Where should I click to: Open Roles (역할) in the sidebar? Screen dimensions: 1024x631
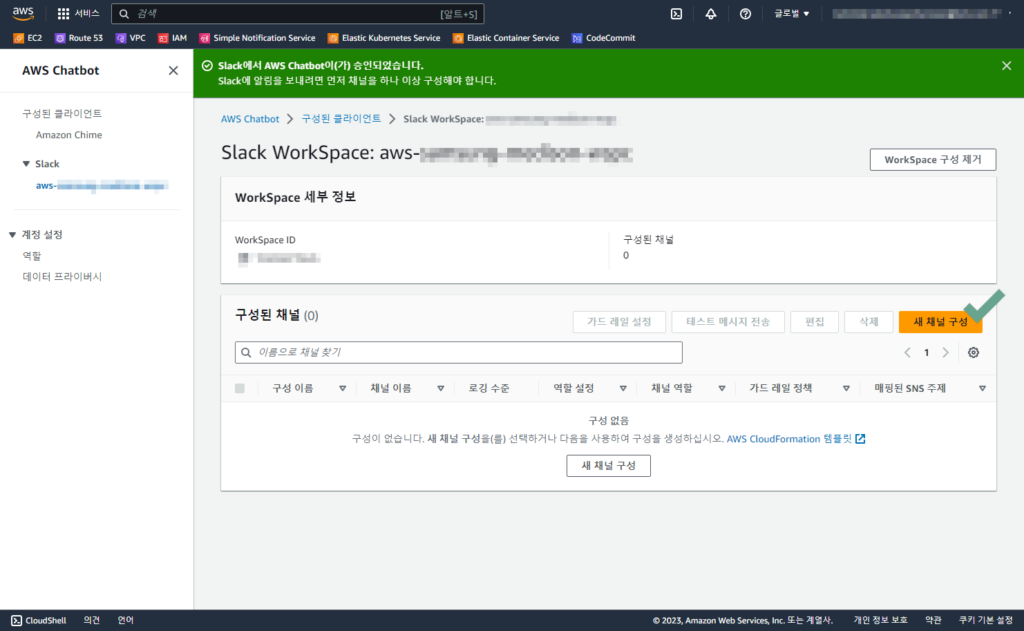point(32,255)
